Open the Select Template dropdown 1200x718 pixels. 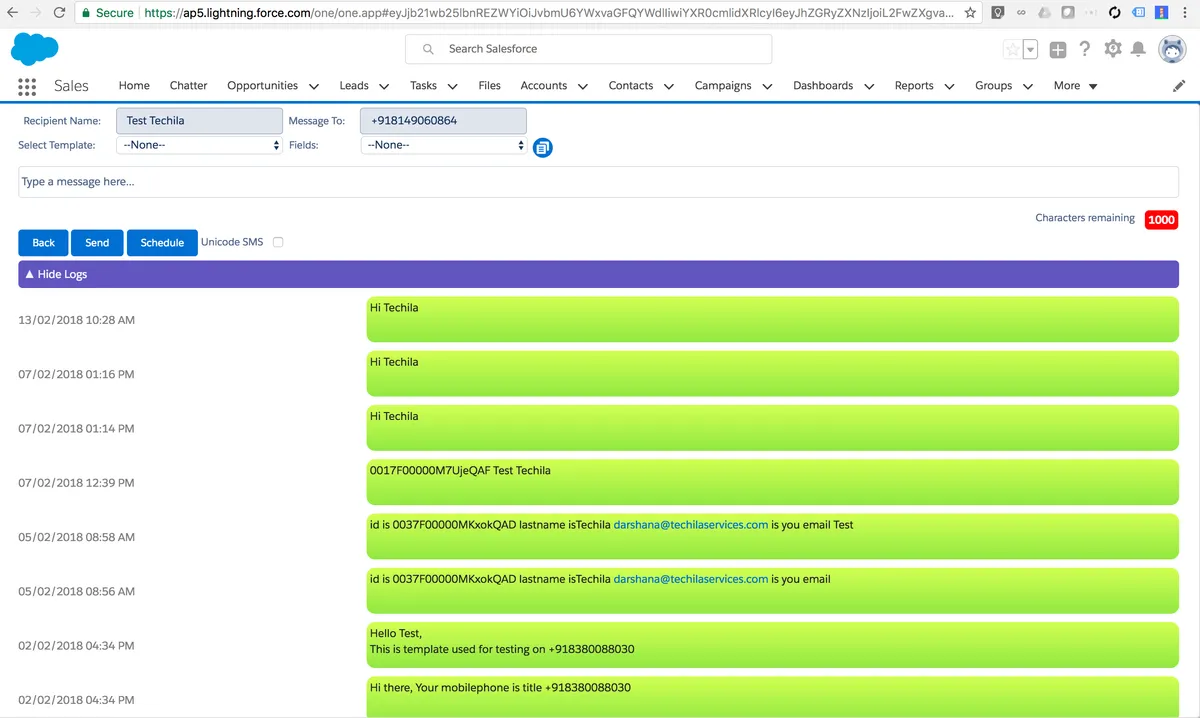200,145
